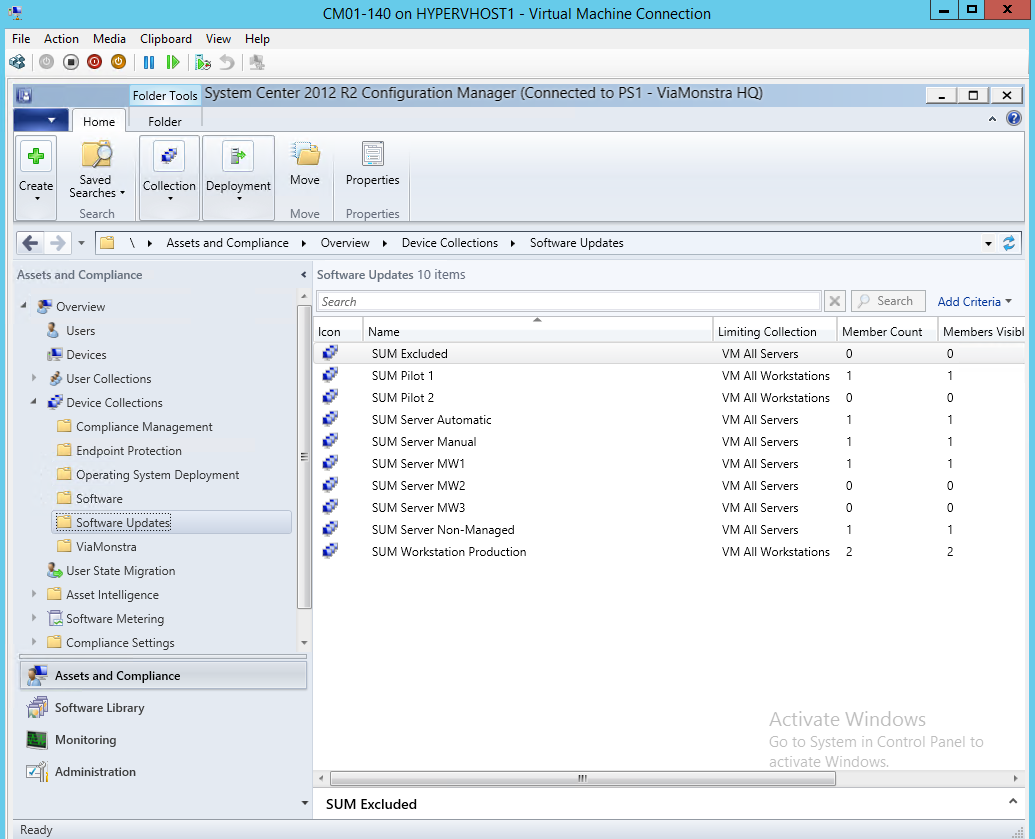Click the Deployment ribbon icon
Viewport: 1035px width, 839px height.
click(238, 156)
